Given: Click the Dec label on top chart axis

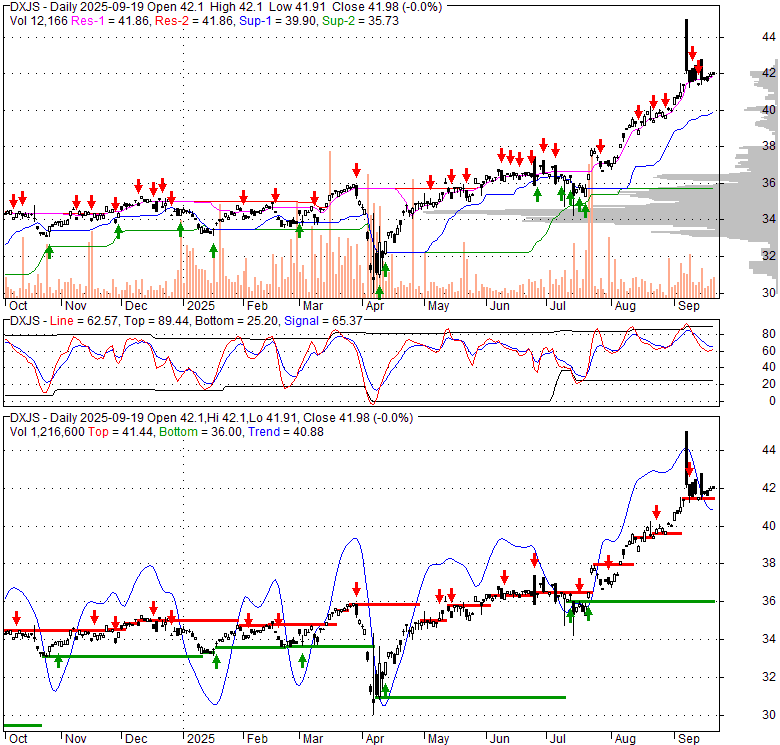Looking at the screenshot, I should click(136, 306).
